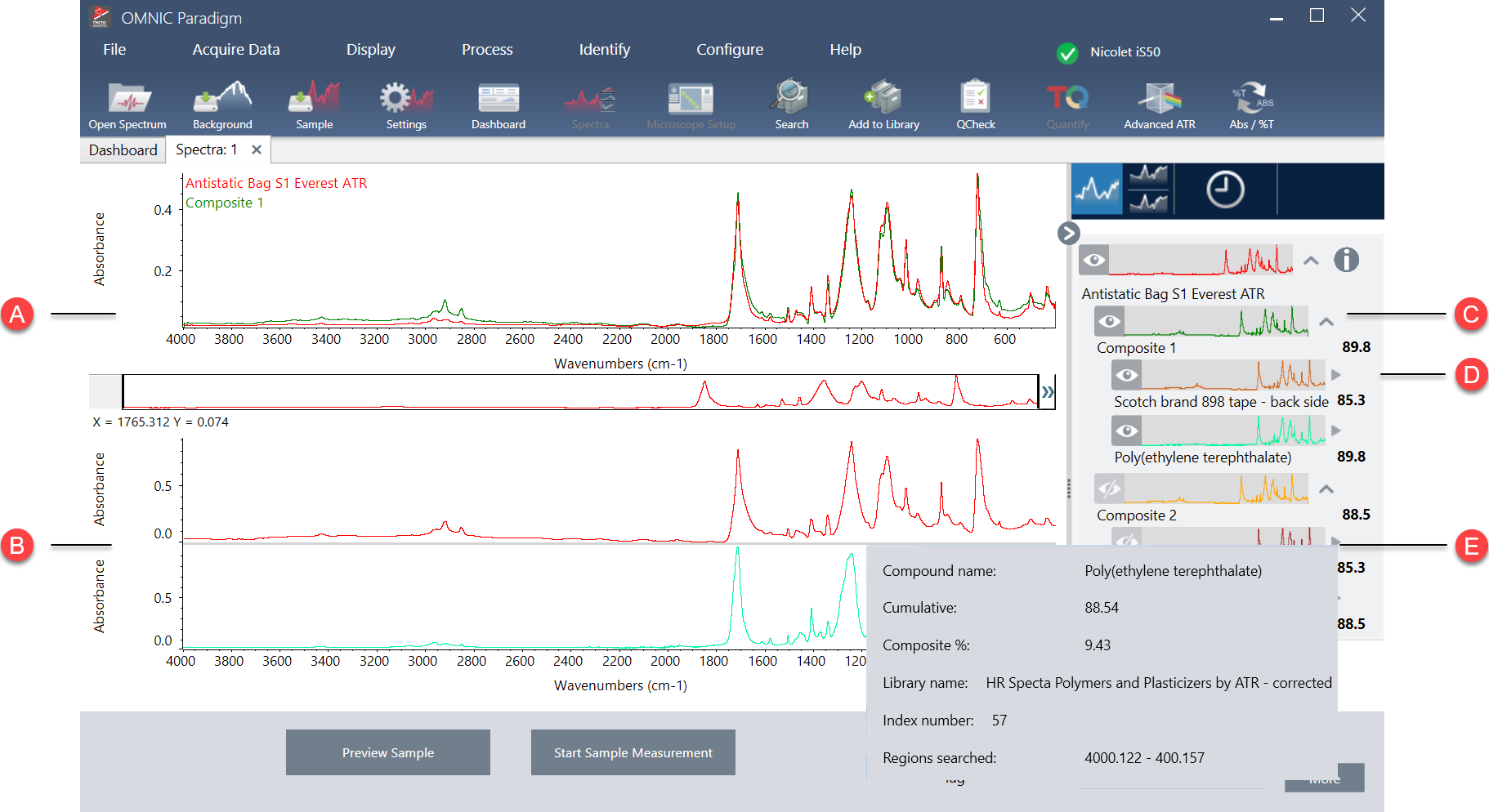The height and width of the screenshot is (812, 1489).
Task: Expand Poly(ethylene terephthalate) component details
Action: point(1336,431)
